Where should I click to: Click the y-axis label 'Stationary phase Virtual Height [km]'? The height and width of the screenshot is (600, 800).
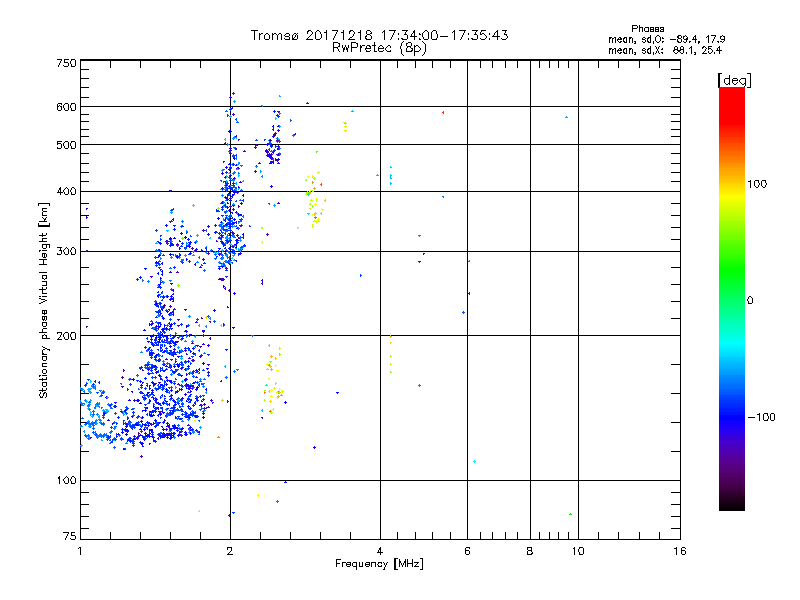44,301
